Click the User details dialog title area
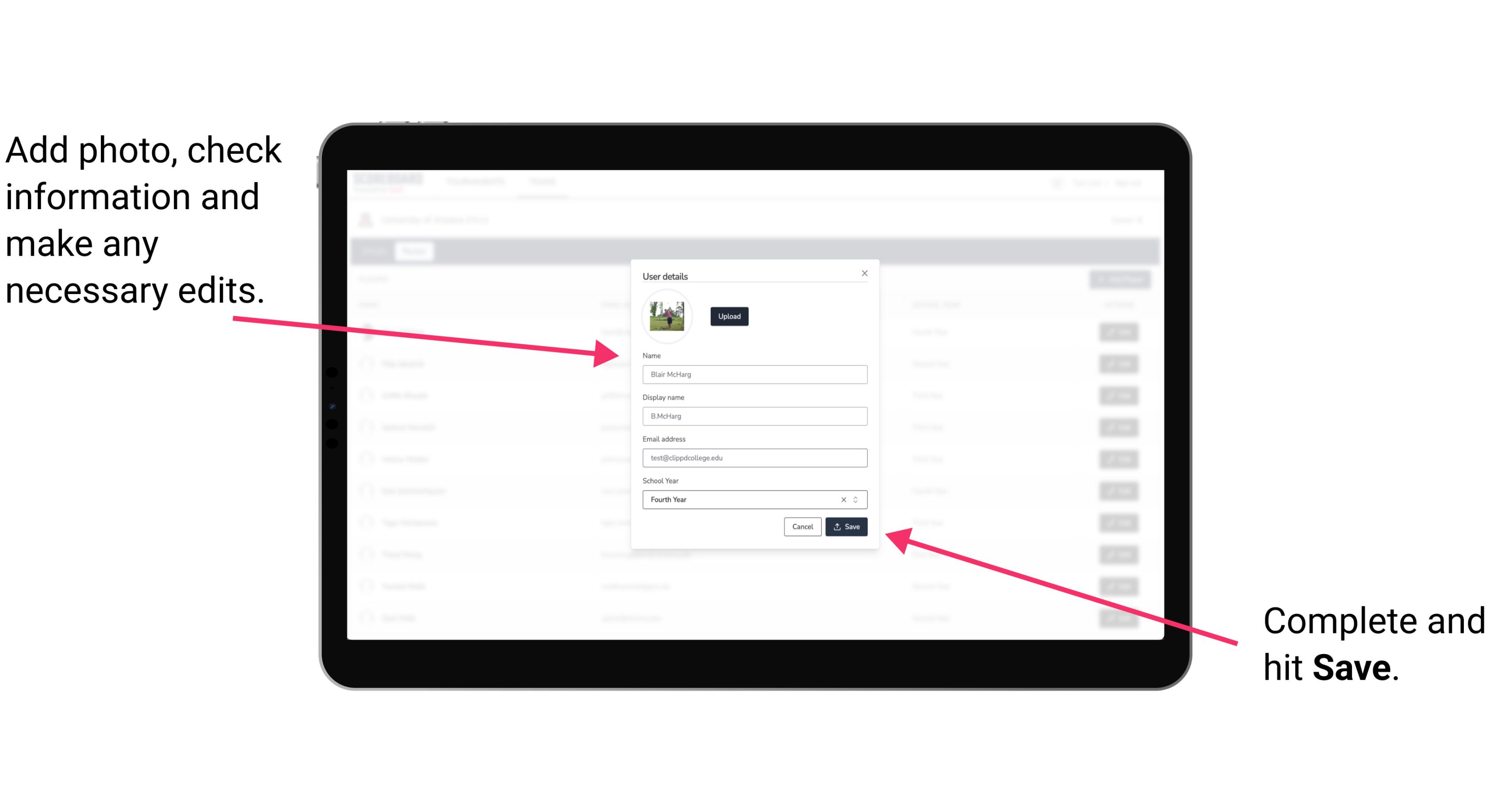Image resolution: width=1509 pixels, height=812 pixels. click(666, 274)
